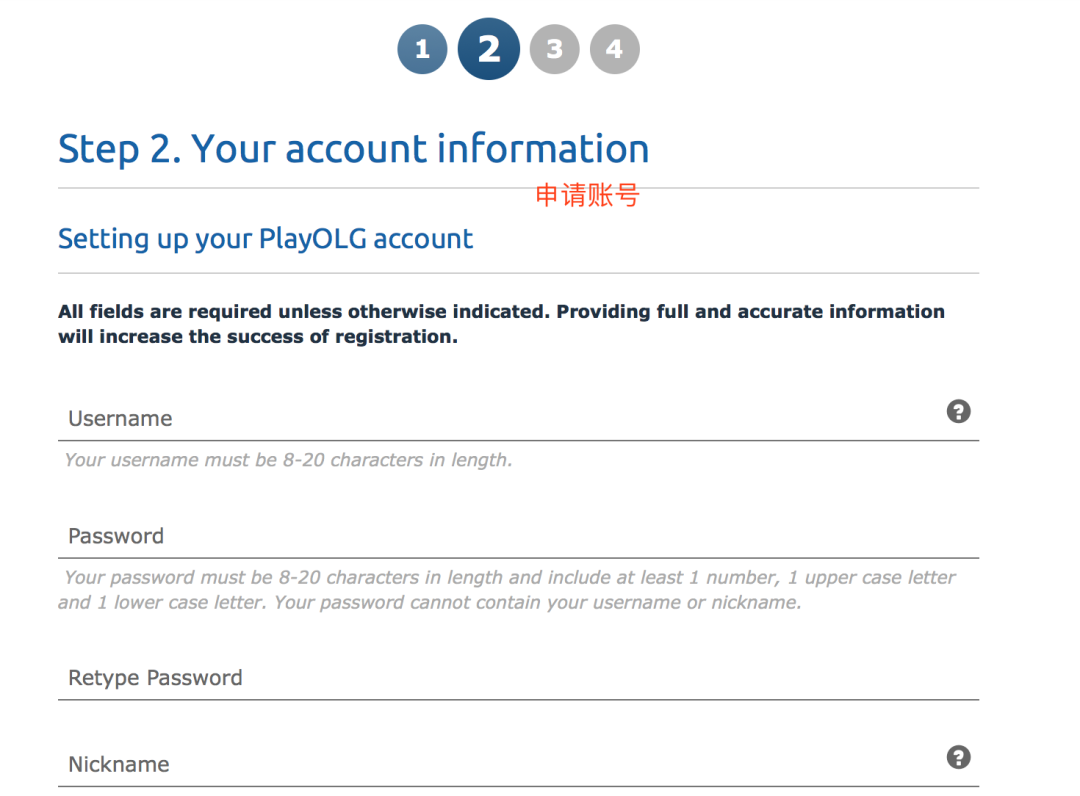This screenshot has height=796, width=1080.
Task: Open the Username help question mark
Action: click(958, 411)
